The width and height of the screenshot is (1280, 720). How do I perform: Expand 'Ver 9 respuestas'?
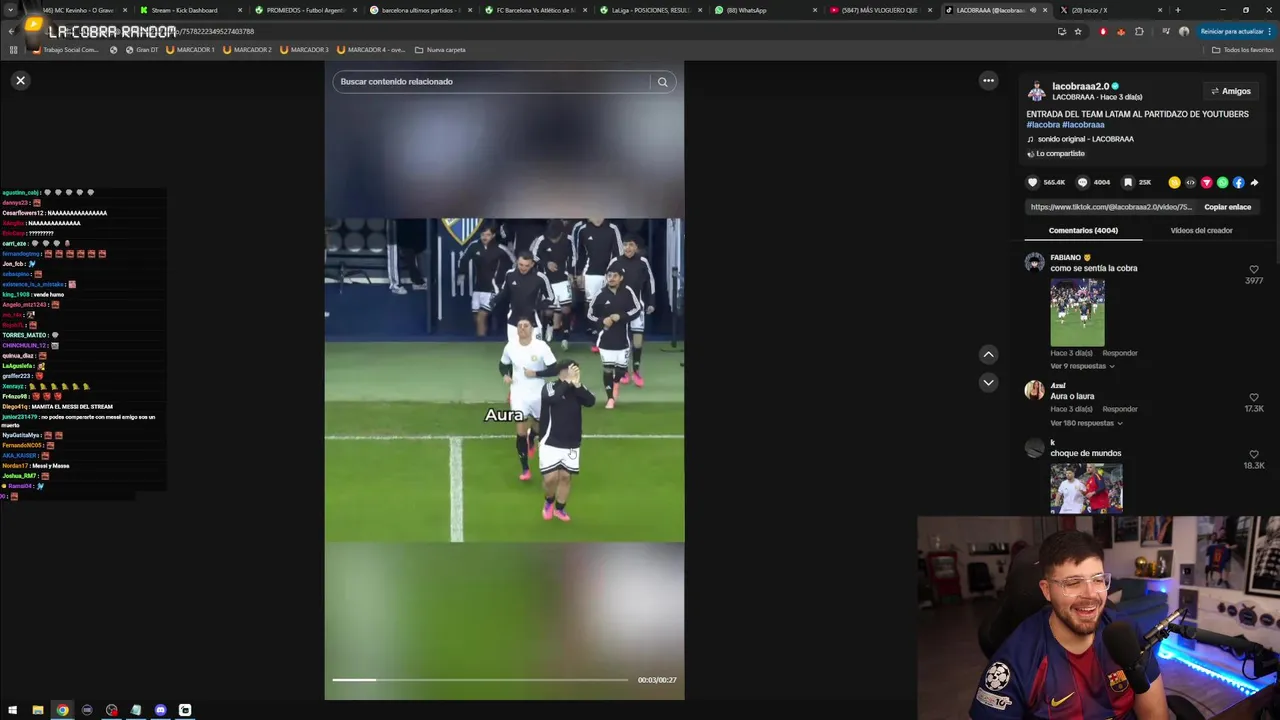point(1082,366)
